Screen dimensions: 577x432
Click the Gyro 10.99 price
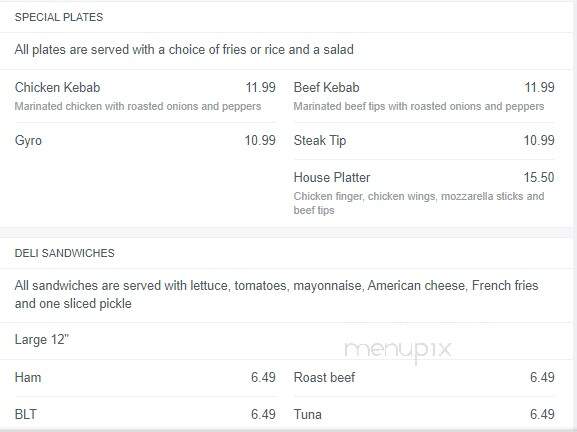click(260, 141)
